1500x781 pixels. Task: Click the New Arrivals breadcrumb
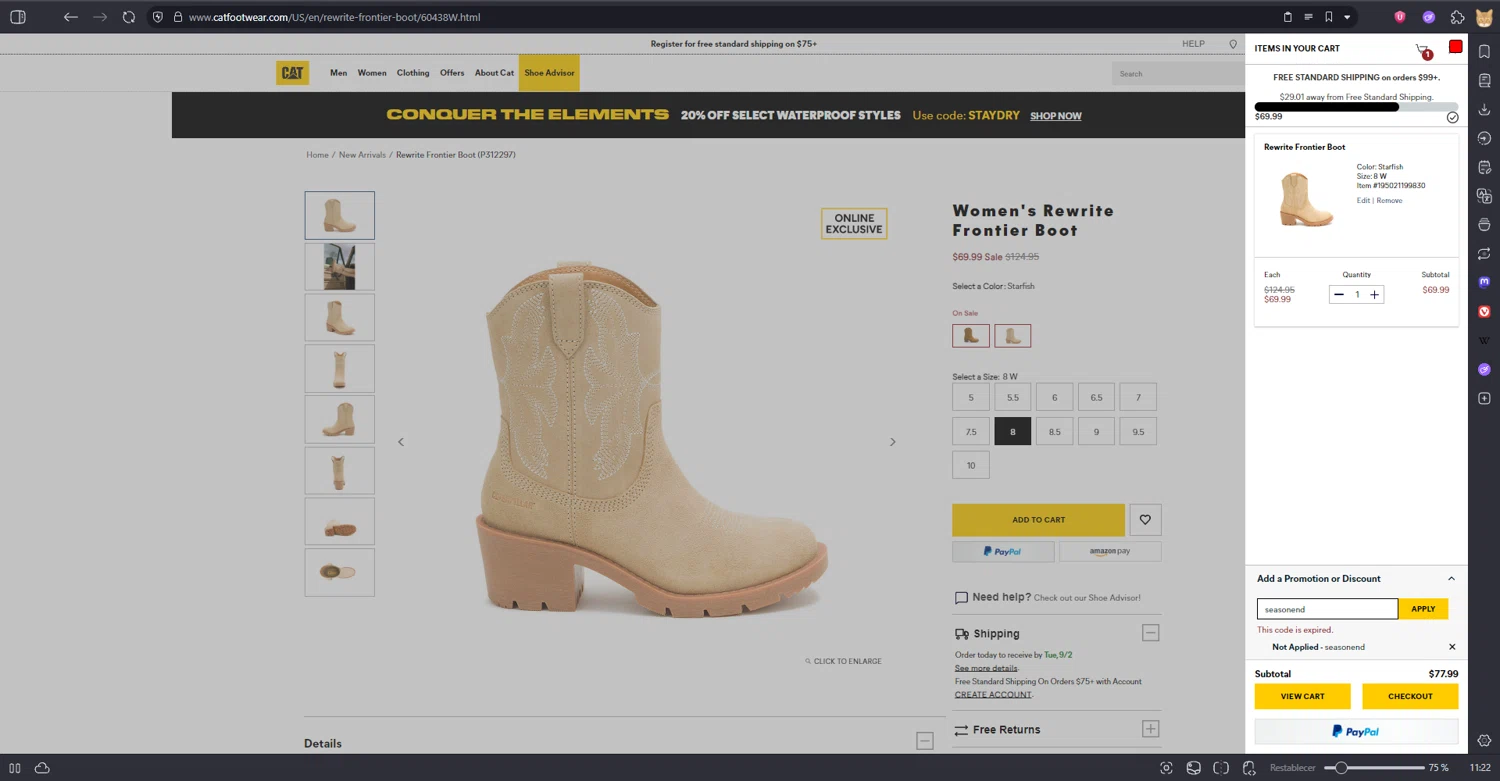pos(362,155)
